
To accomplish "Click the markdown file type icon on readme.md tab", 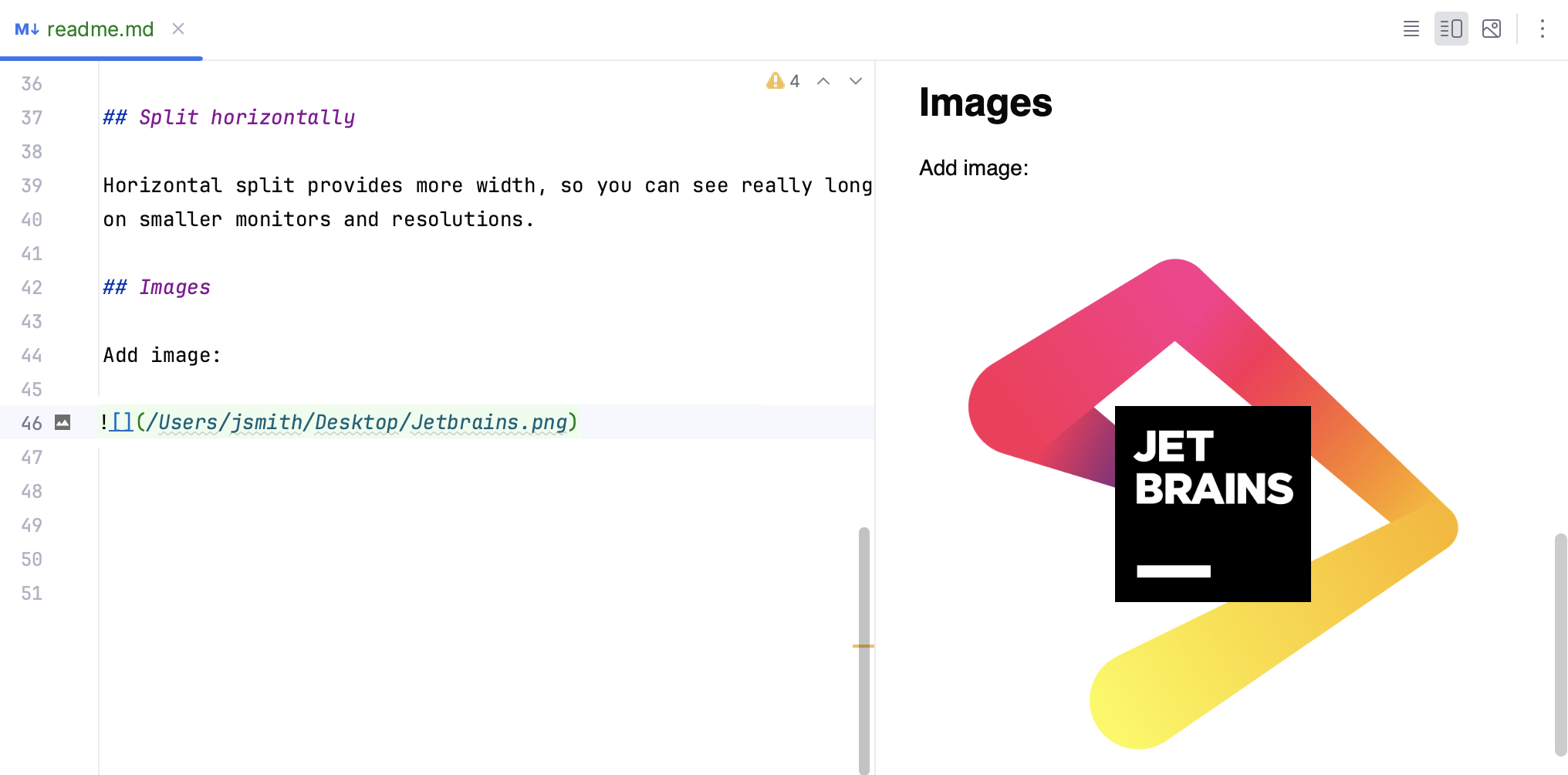I will (28, 29).
